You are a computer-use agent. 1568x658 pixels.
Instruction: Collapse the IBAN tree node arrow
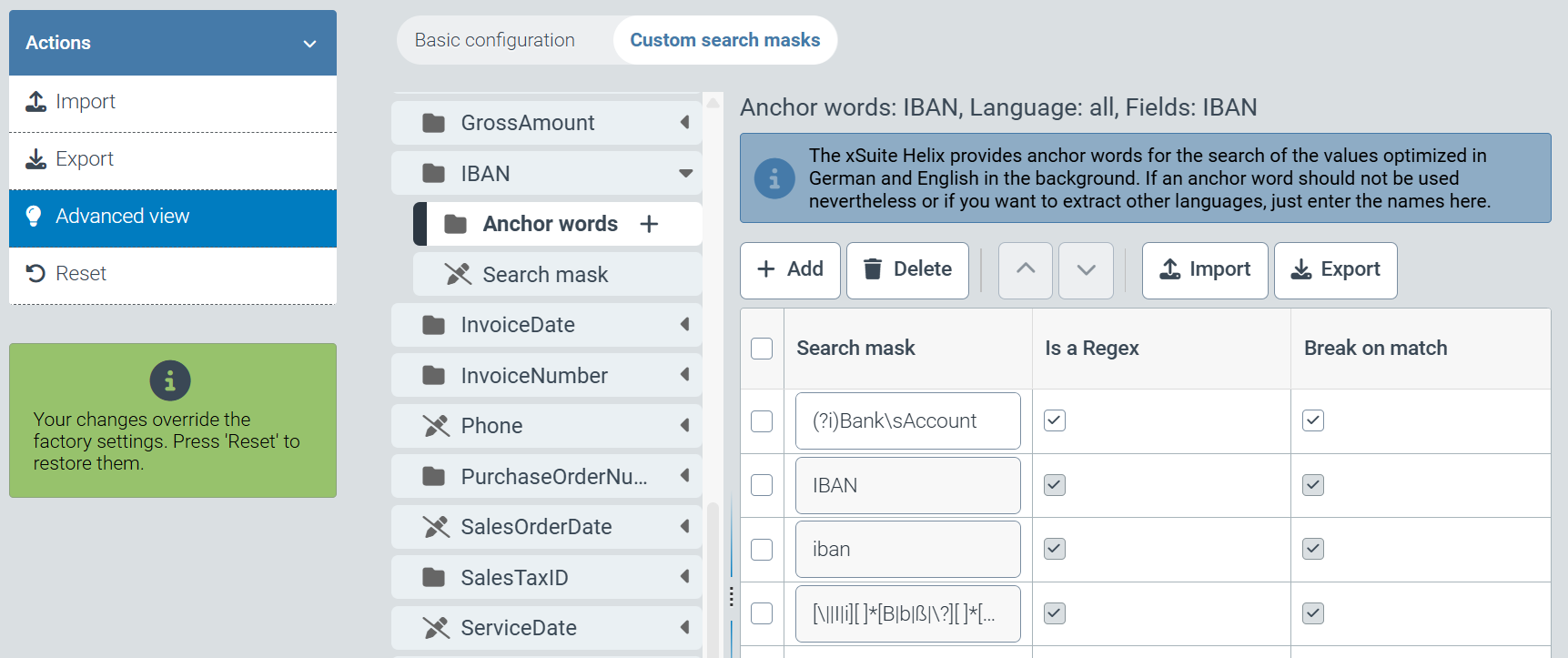[x=685, y=173]
